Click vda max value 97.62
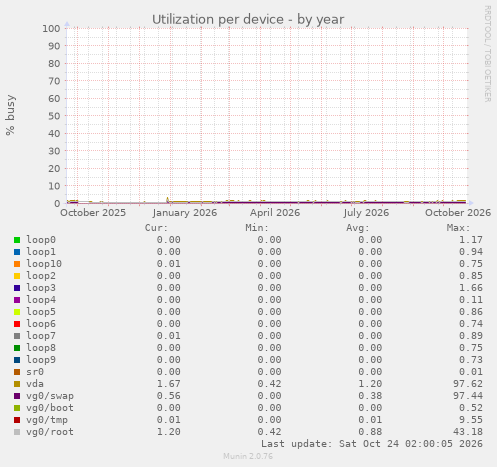Screen dimensions: 497x467 point(468,384)
